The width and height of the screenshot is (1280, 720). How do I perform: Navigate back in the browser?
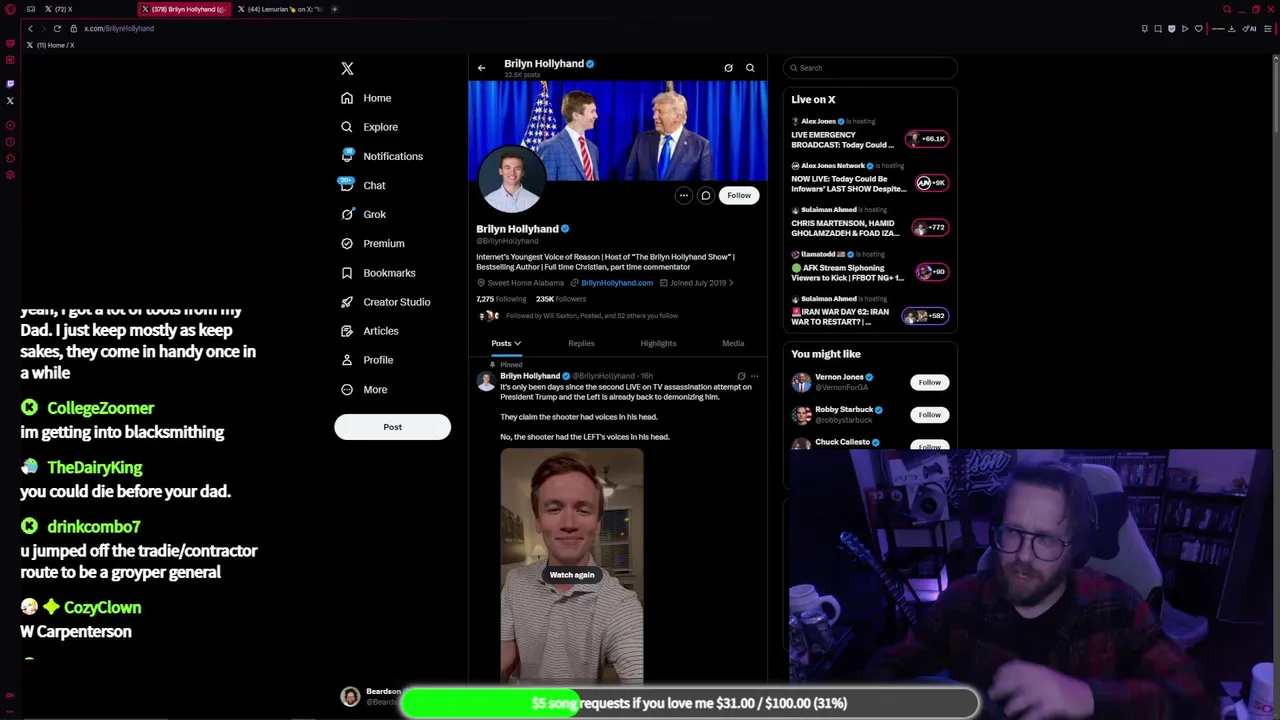[30, 28]
